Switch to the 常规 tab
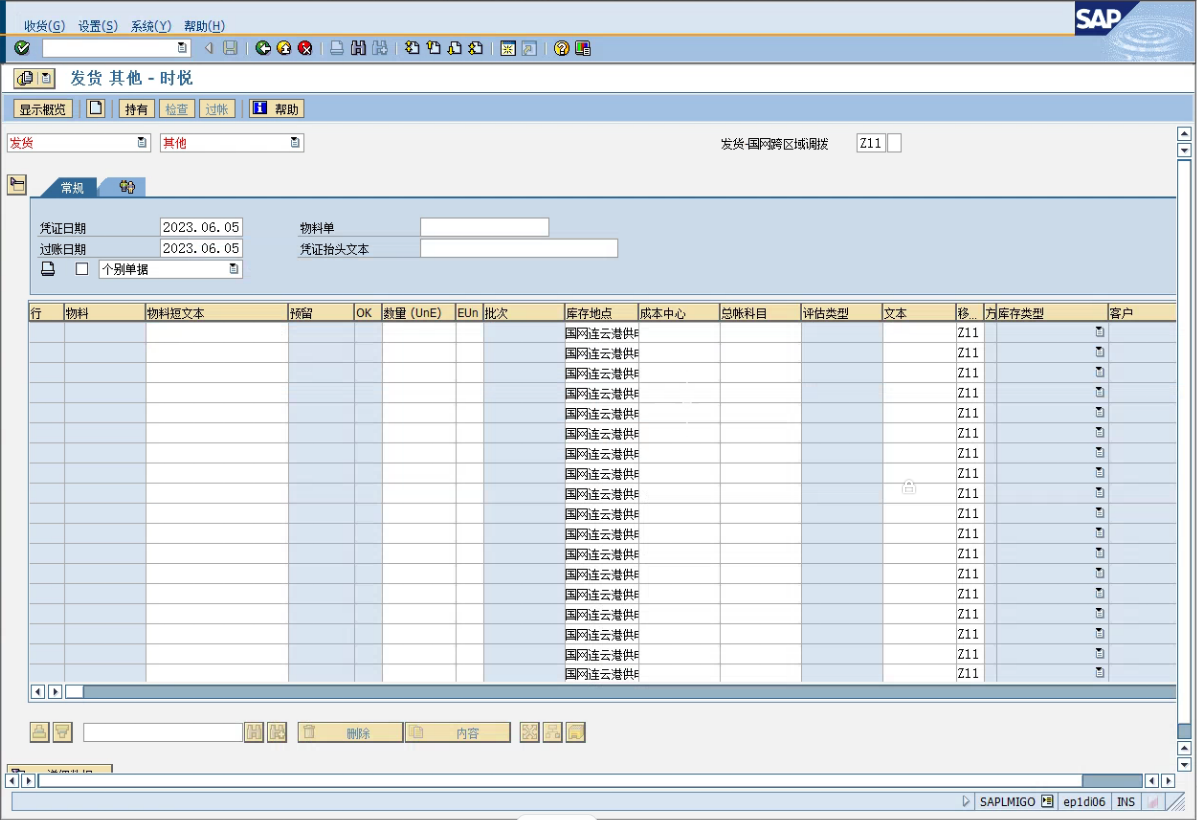 (x=72, y=188)
